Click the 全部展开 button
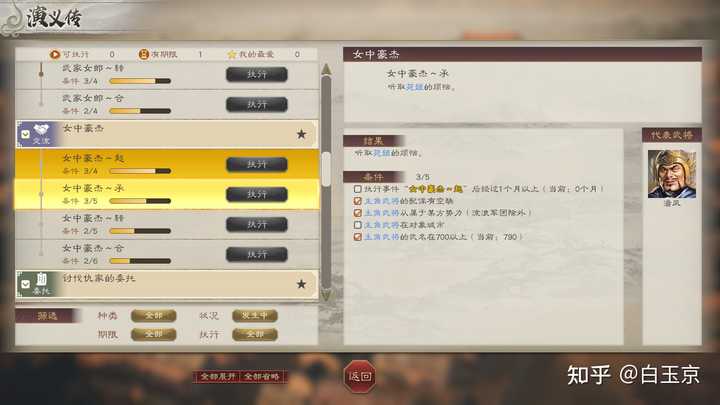 click(x=218, y=377)
